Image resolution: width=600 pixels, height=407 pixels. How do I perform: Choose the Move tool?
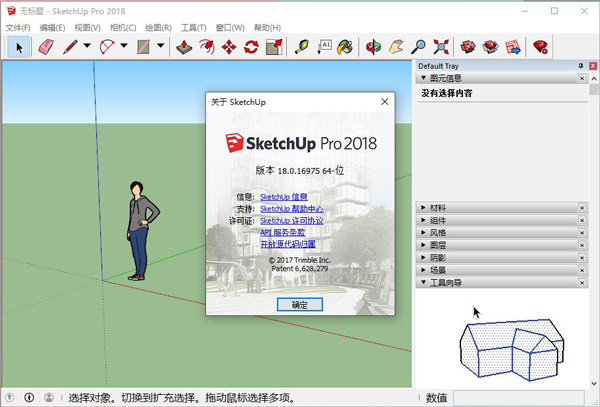pos(229,47)
